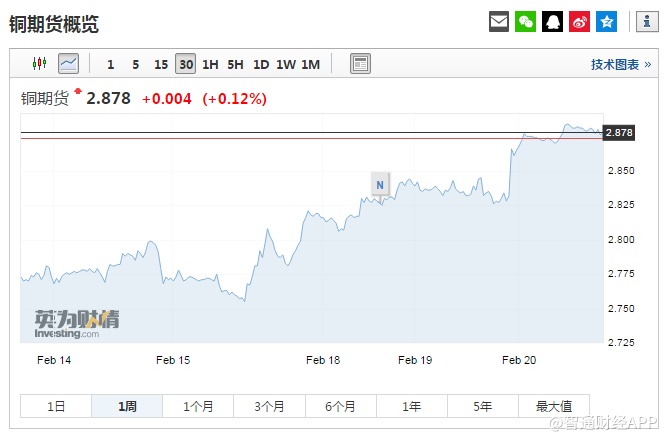The image size is (667, 442).
Task: Share to QQ using the penguin icon
Action: tap(553, 21)
